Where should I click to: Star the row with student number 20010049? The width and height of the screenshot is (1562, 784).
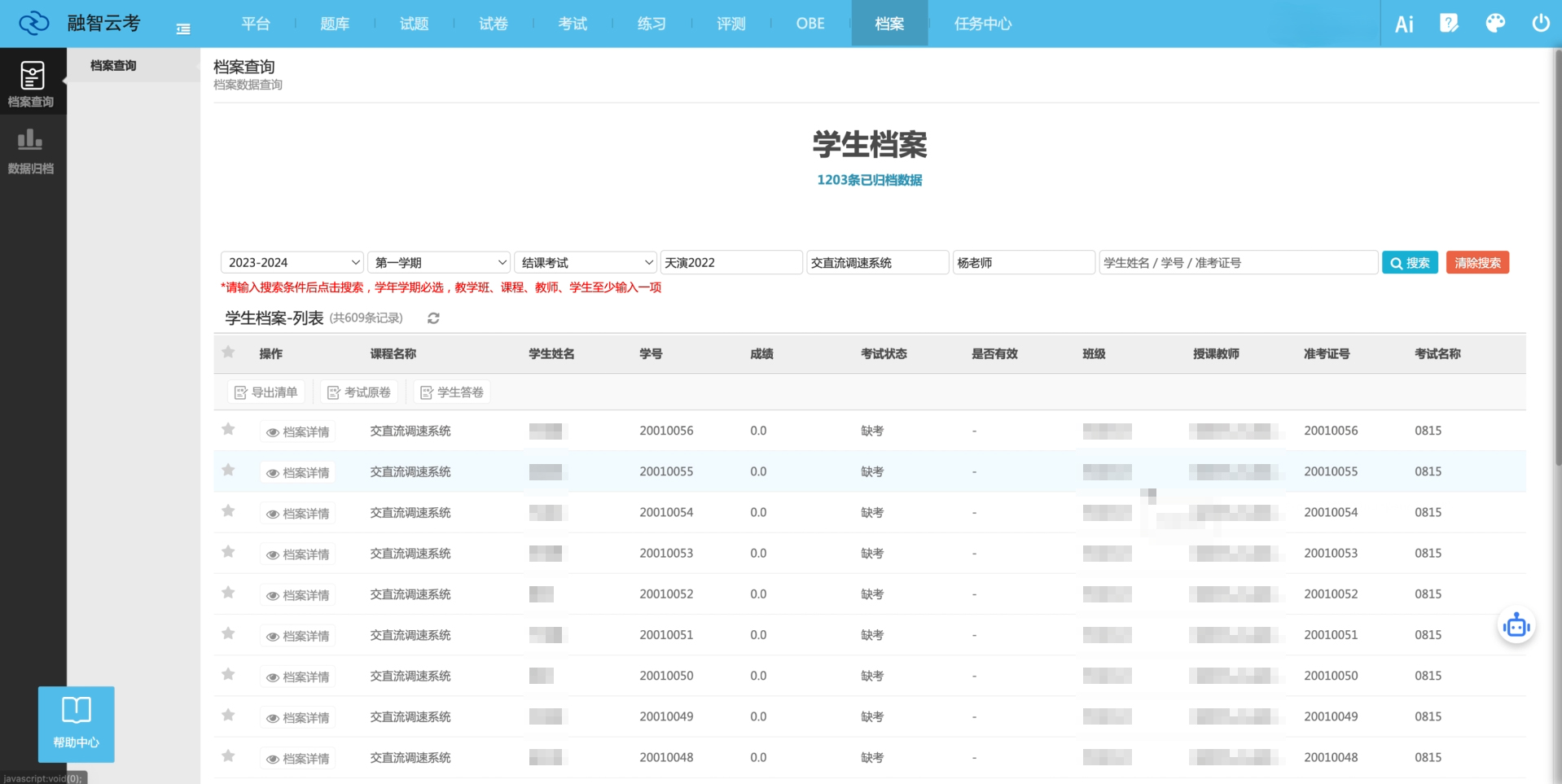tap(228, 715)
